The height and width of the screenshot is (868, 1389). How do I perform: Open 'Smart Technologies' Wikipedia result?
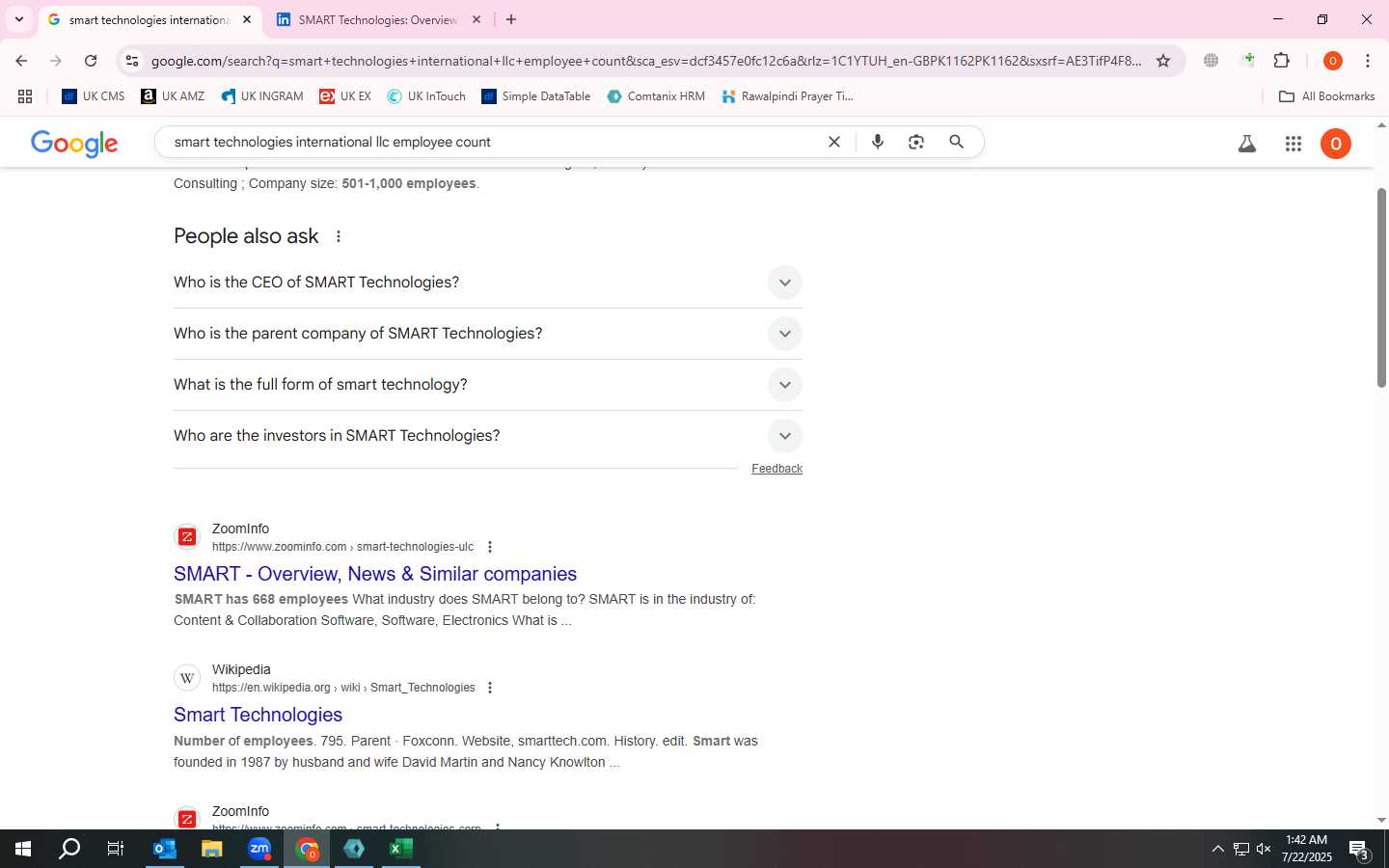258,715
